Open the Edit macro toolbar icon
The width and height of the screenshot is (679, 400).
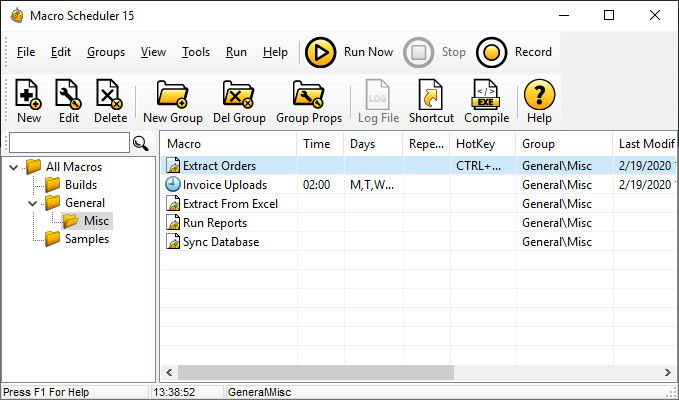point(69,95)
